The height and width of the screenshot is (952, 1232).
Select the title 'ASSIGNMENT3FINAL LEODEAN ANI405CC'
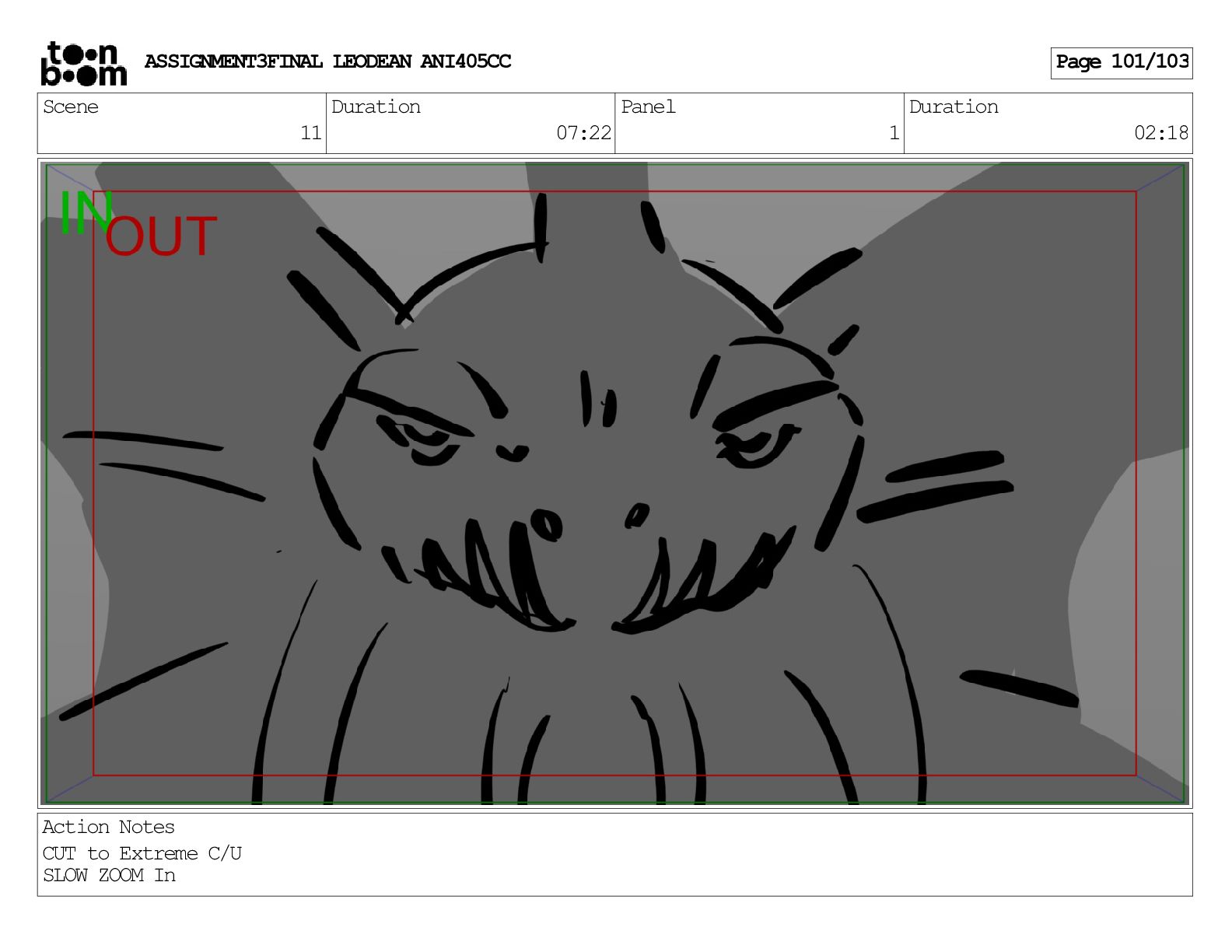point(327,61)
